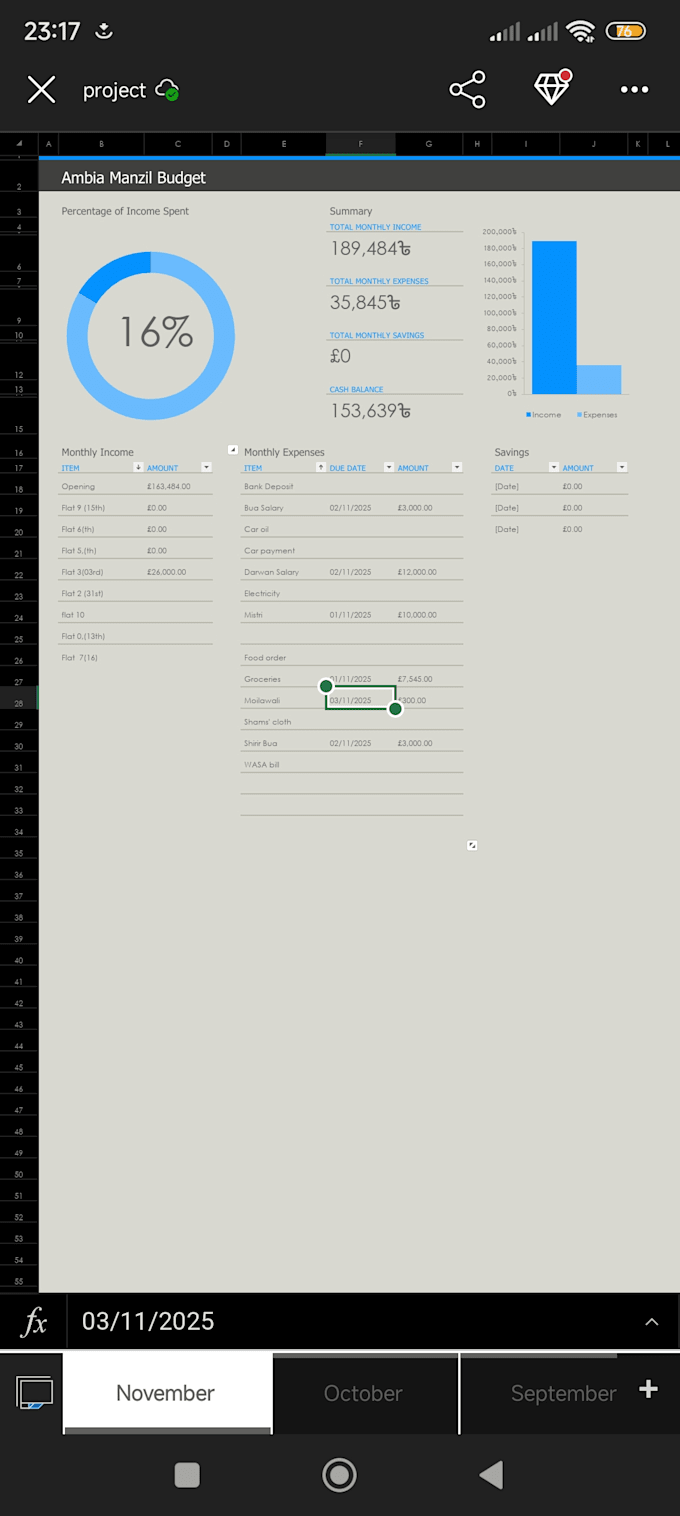The image size is (680, 1516).
Task: Tap the cloud sync status icon
Action: tap(168, 90)
